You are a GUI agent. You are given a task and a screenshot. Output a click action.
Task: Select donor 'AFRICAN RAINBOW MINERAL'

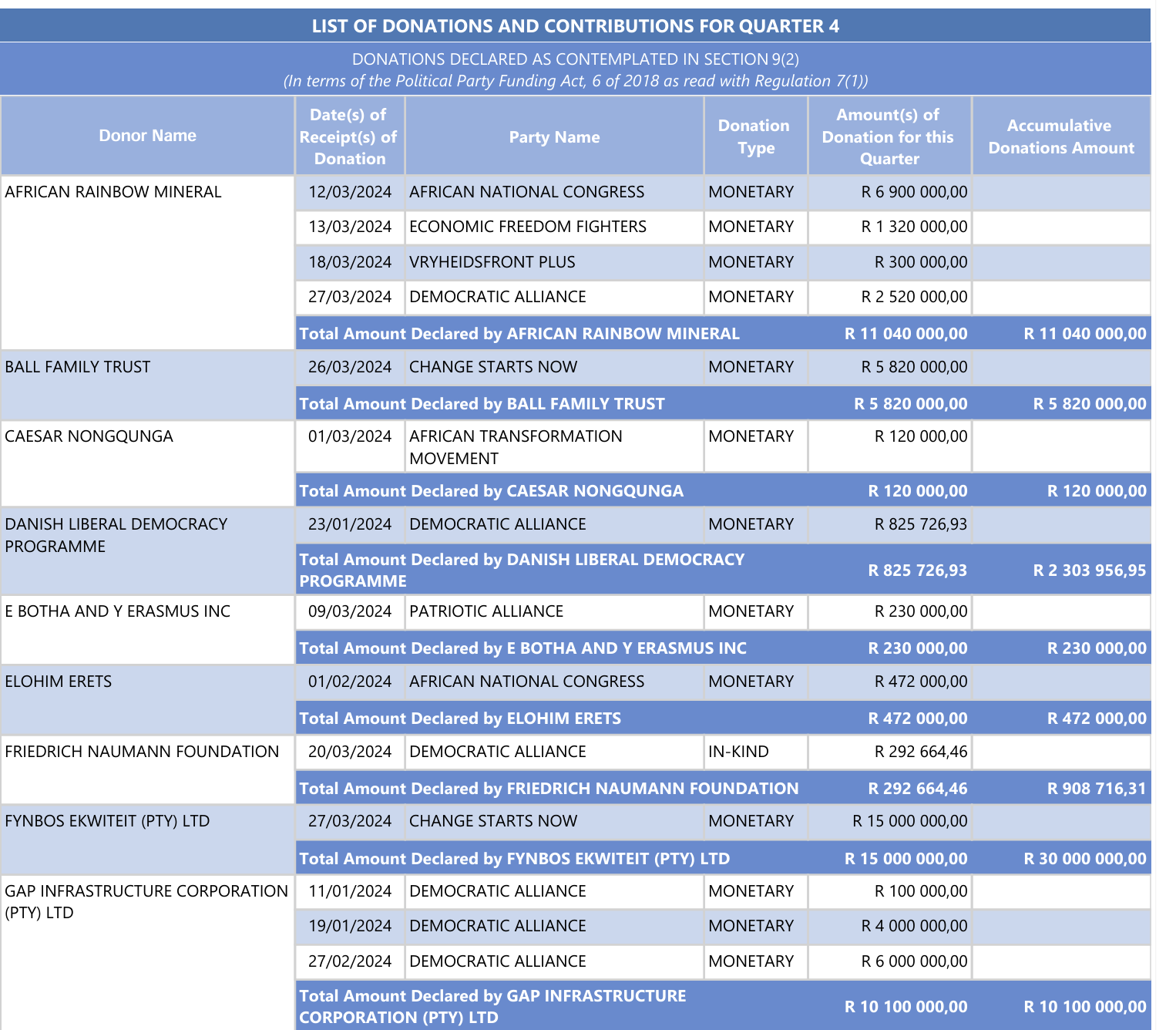coord(113,192)
